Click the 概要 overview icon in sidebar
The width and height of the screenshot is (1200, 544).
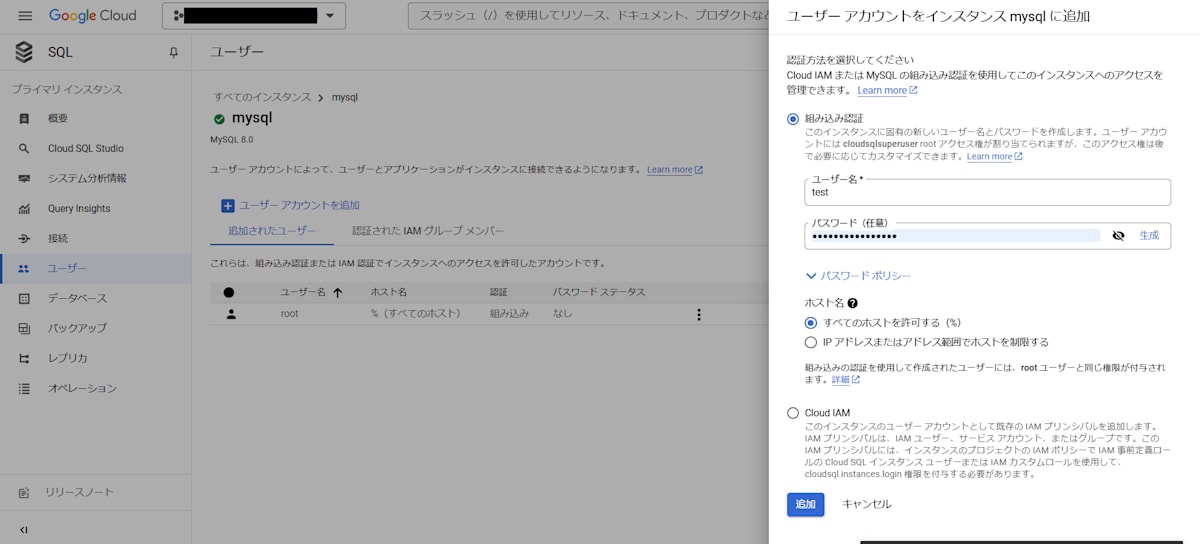click(x=24, y=118)
